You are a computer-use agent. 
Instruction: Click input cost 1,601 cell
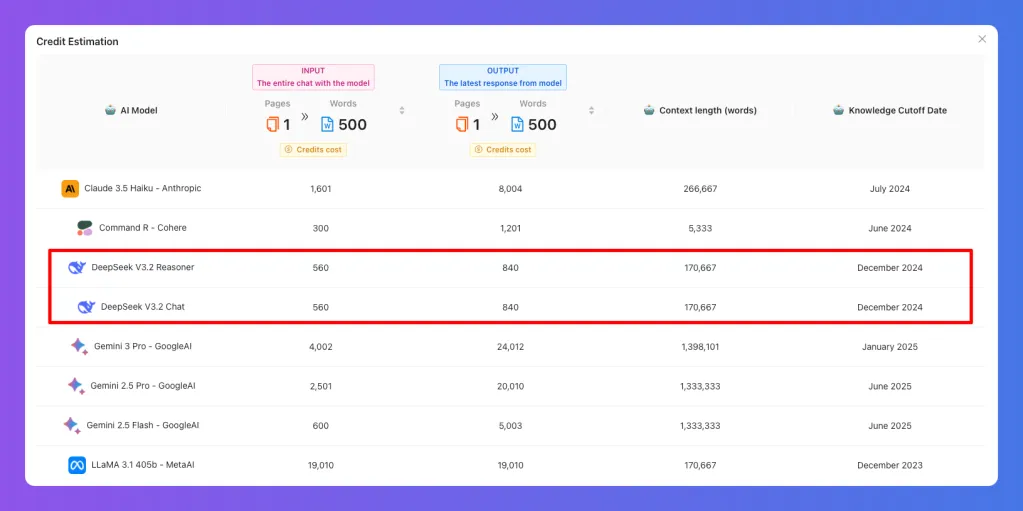321,189
